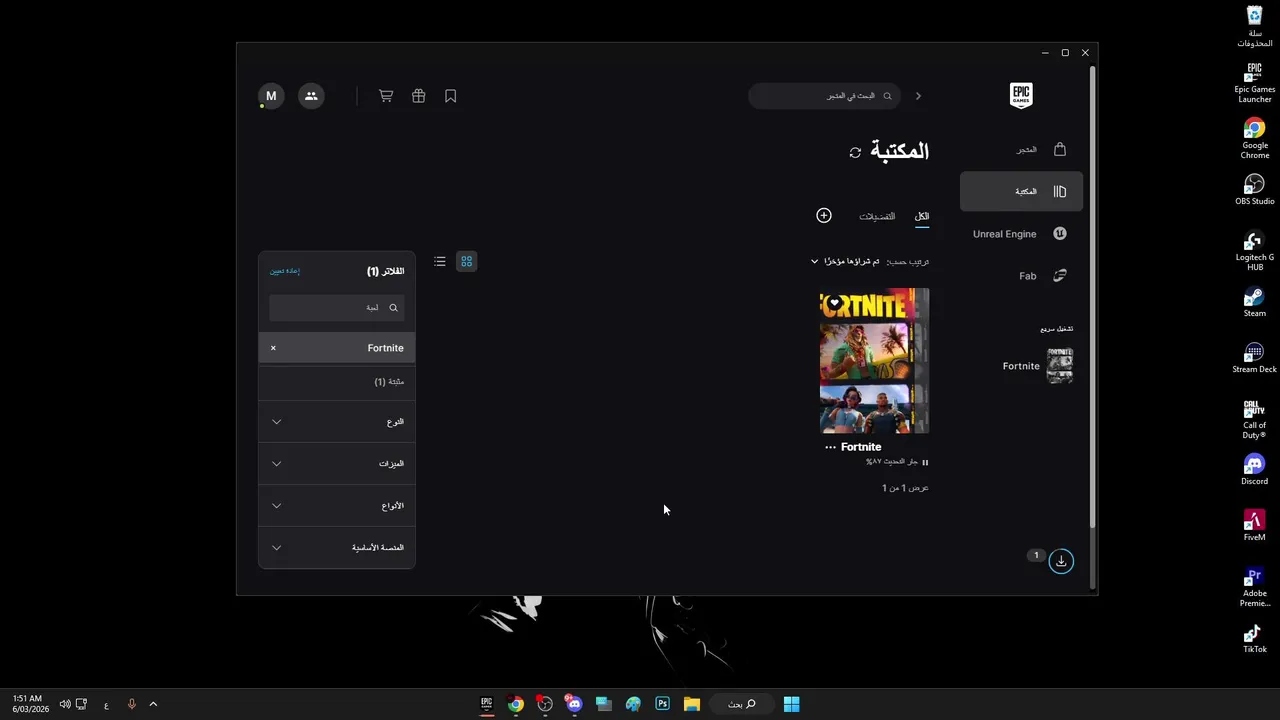Click the Fortnite game cover
This screenshot has width=1280, height=720.
pos(875,361)
